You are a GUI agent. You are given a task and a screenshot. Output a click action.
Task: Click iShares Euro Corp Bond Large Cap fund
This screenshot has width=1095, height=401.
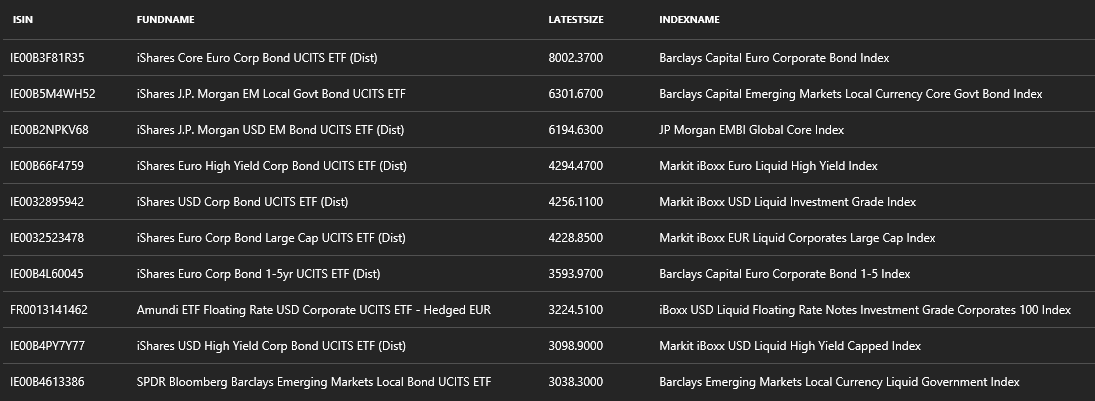[x=271, y=238]
